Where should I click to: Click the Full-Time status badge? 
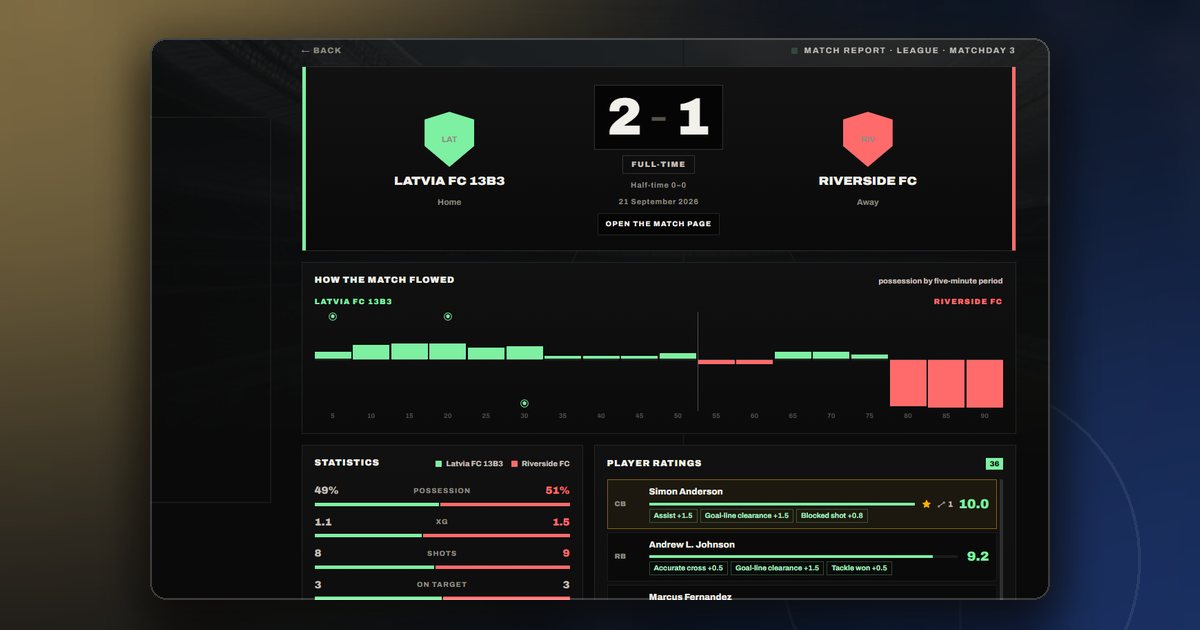pos(658,164)
